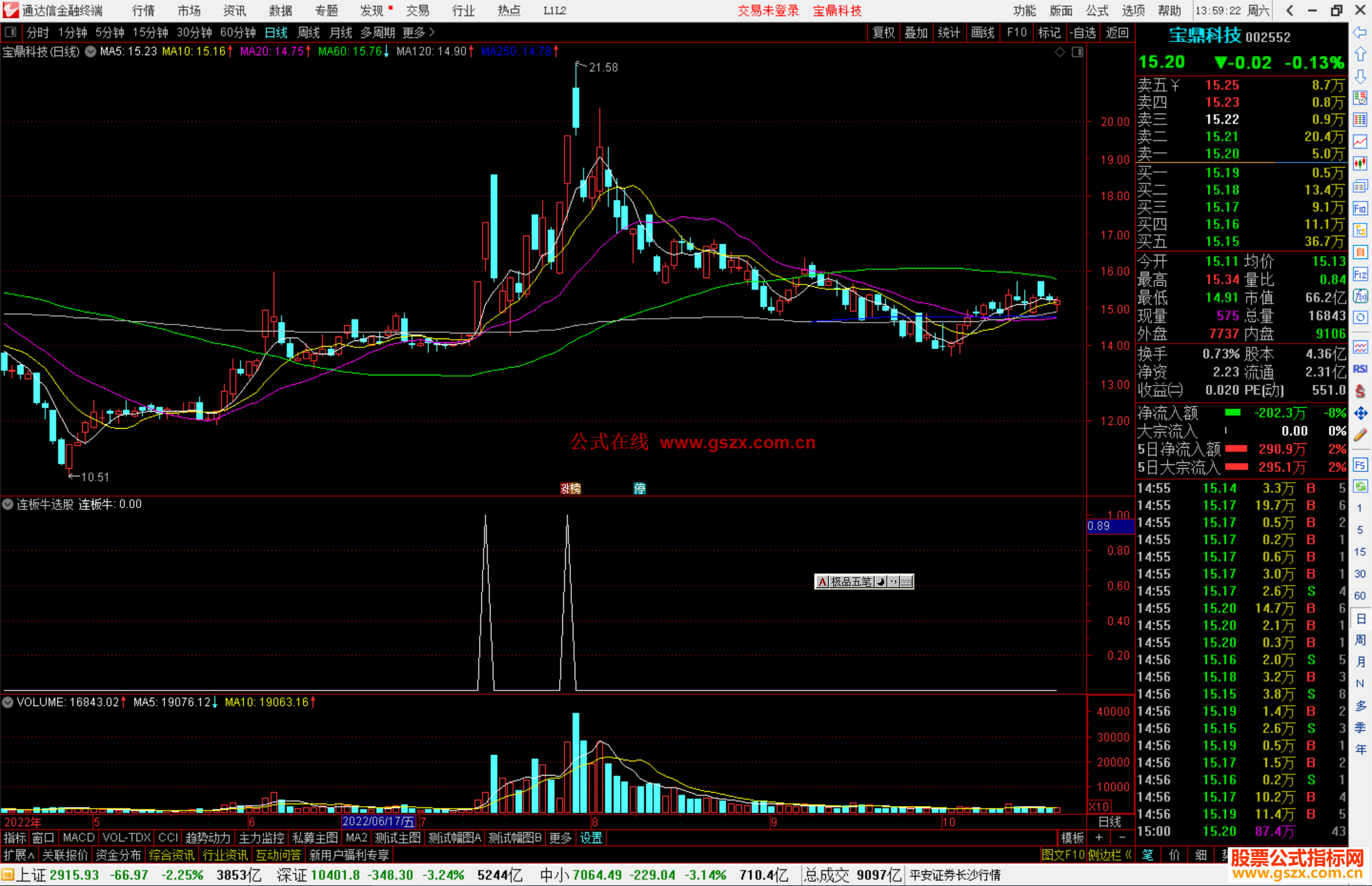Image resolution: width=1372 pixels, height=886 pixels.
Task: Collapse the 侧边栏 sidebar
Action: (x=1110, y=855)
